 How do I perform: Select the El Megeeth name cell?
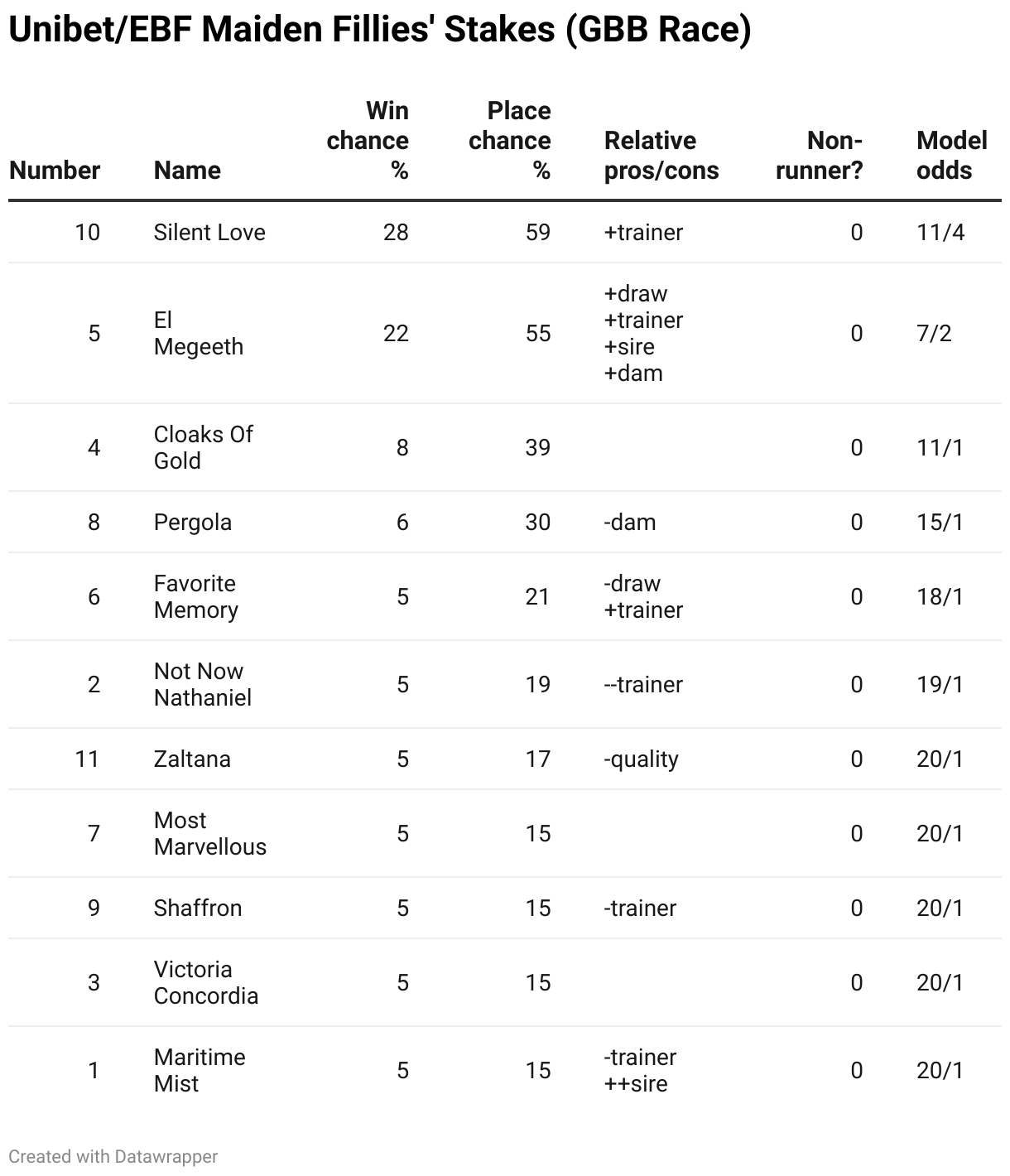(x=199, y=333)
